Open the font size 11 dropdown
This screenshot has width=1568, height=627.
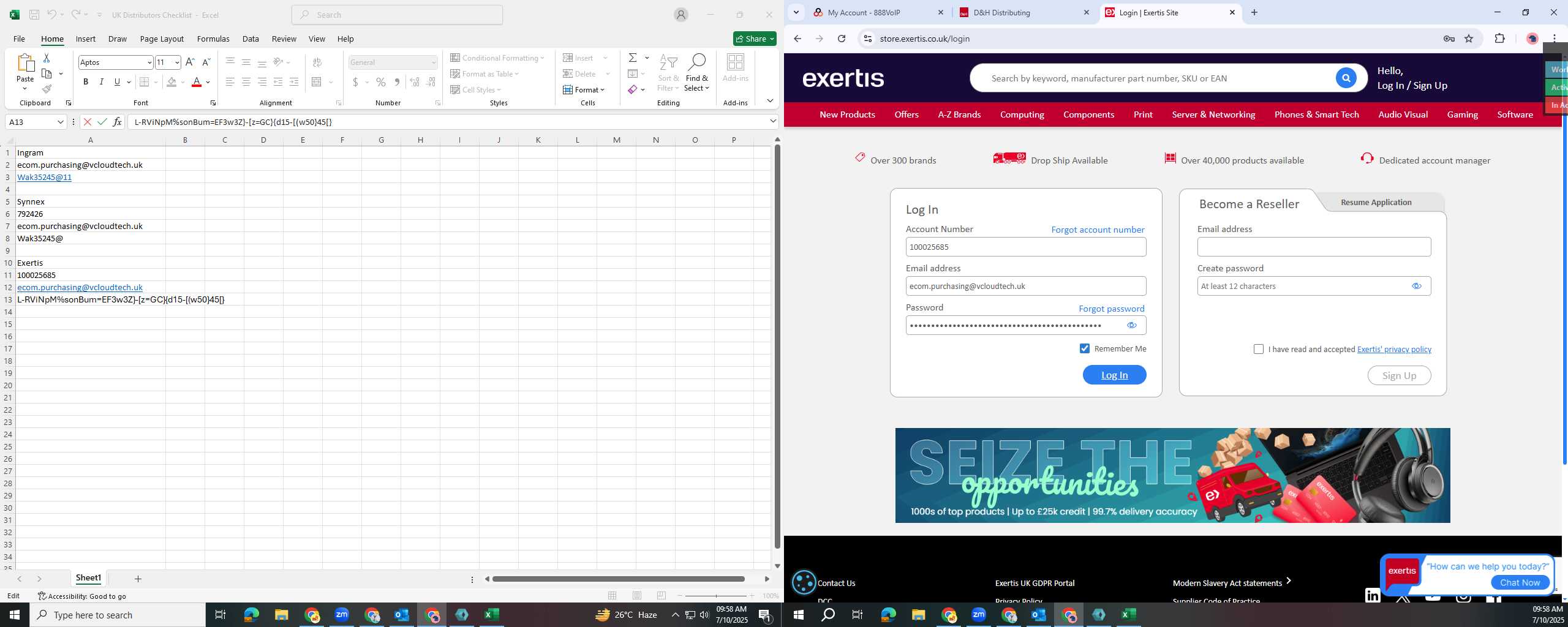click(x=177, y=62)
